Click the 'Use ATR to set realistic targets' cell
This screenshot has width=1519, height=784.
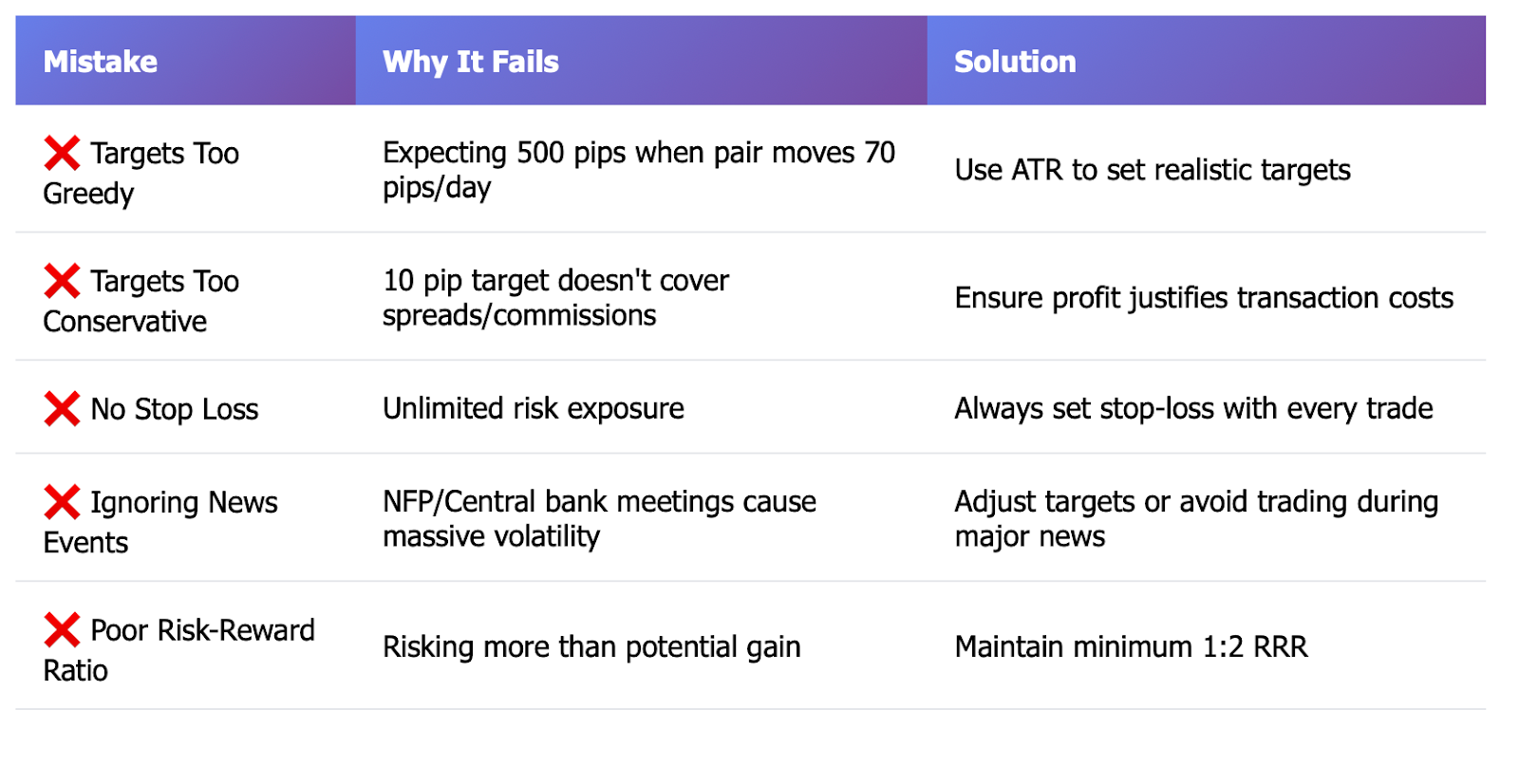click(x=1153, y=170)
